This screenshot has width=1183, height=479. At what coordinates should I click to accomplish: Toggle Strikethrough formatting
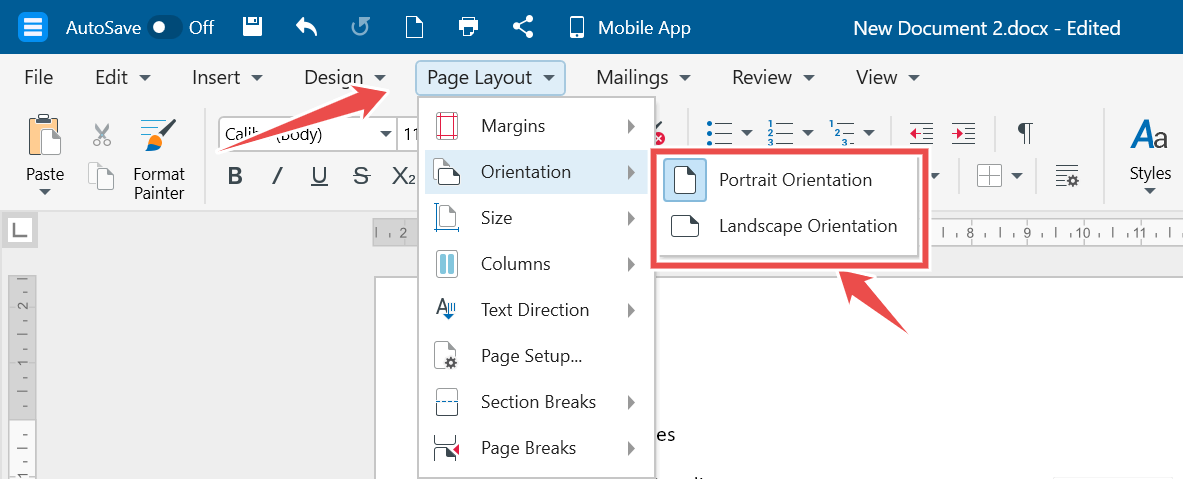[x=361, y=177]
